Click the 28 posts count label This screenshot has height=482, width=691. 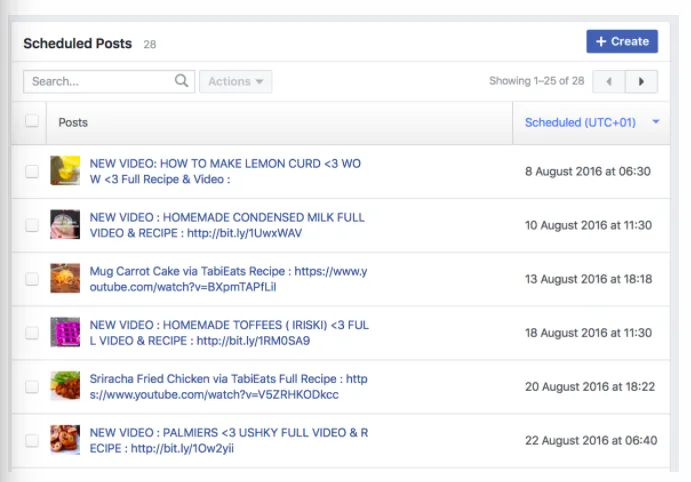(x=150, y=44)
